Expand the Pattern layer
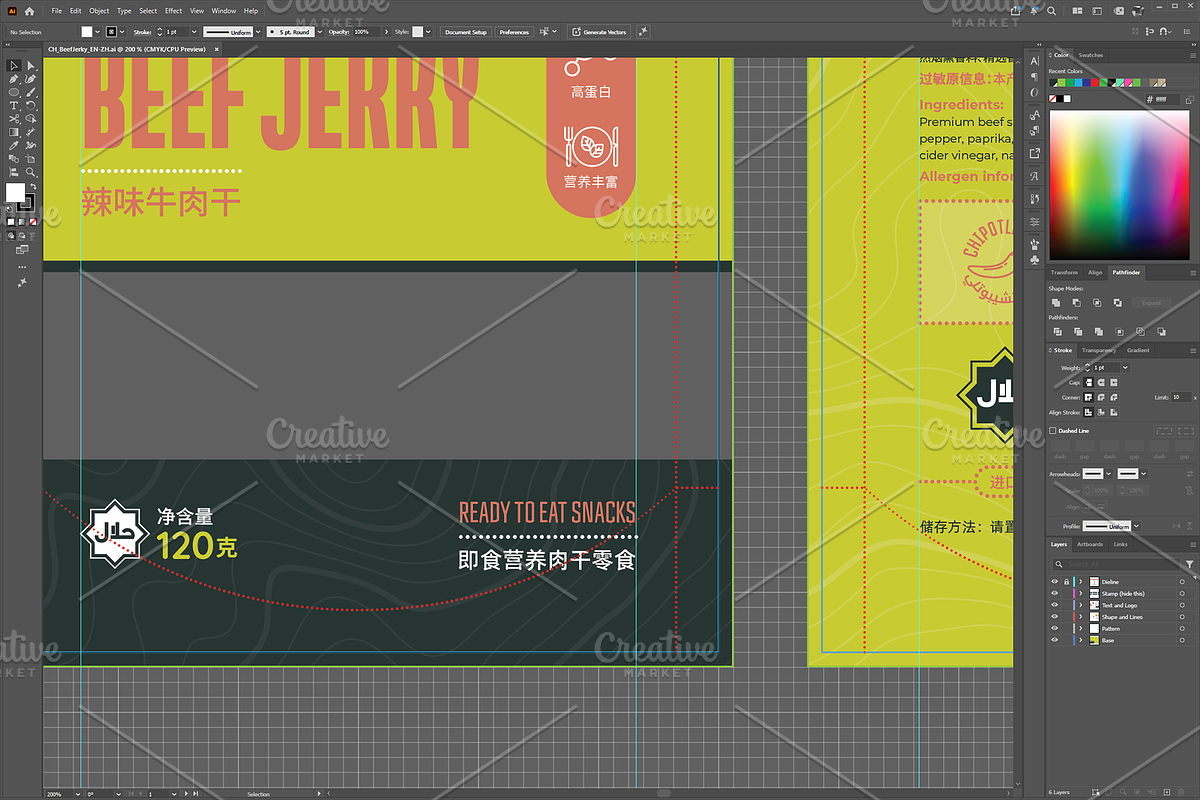The height and width of the screenshot is (800, 1200). click(1081, 628)
